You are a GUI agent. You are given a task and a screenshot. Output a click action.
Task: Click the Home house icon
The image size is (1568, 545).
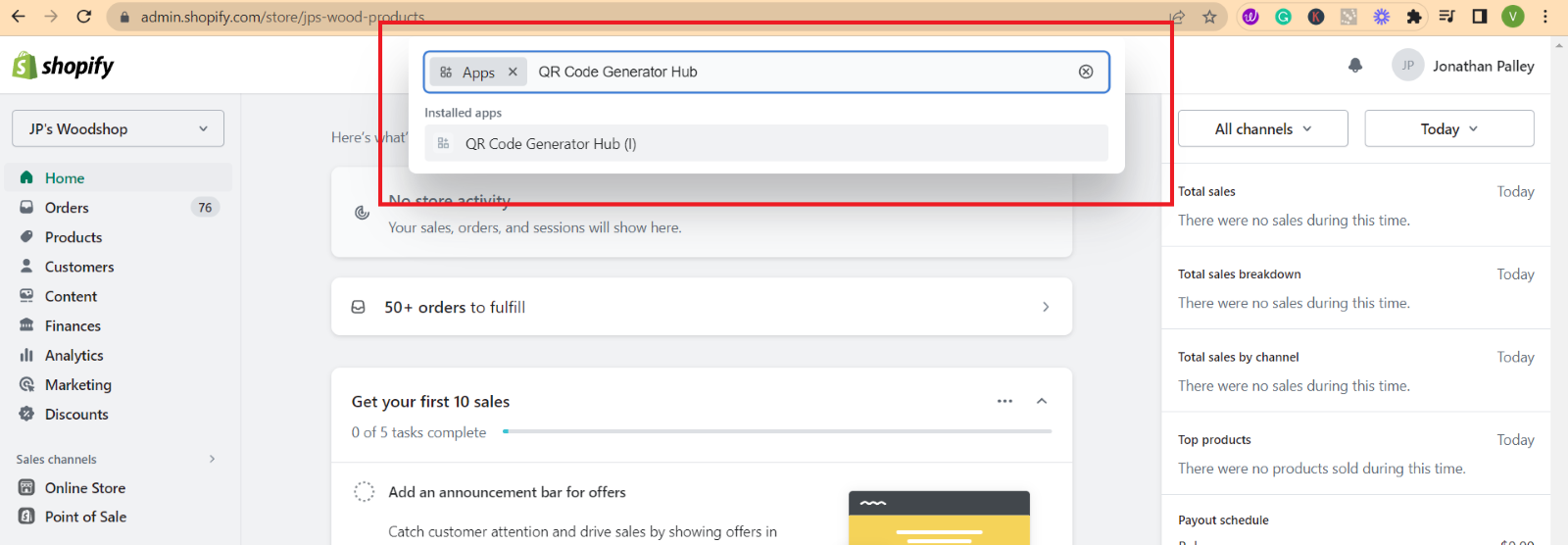pyautogui.click(x=26, y=177)
